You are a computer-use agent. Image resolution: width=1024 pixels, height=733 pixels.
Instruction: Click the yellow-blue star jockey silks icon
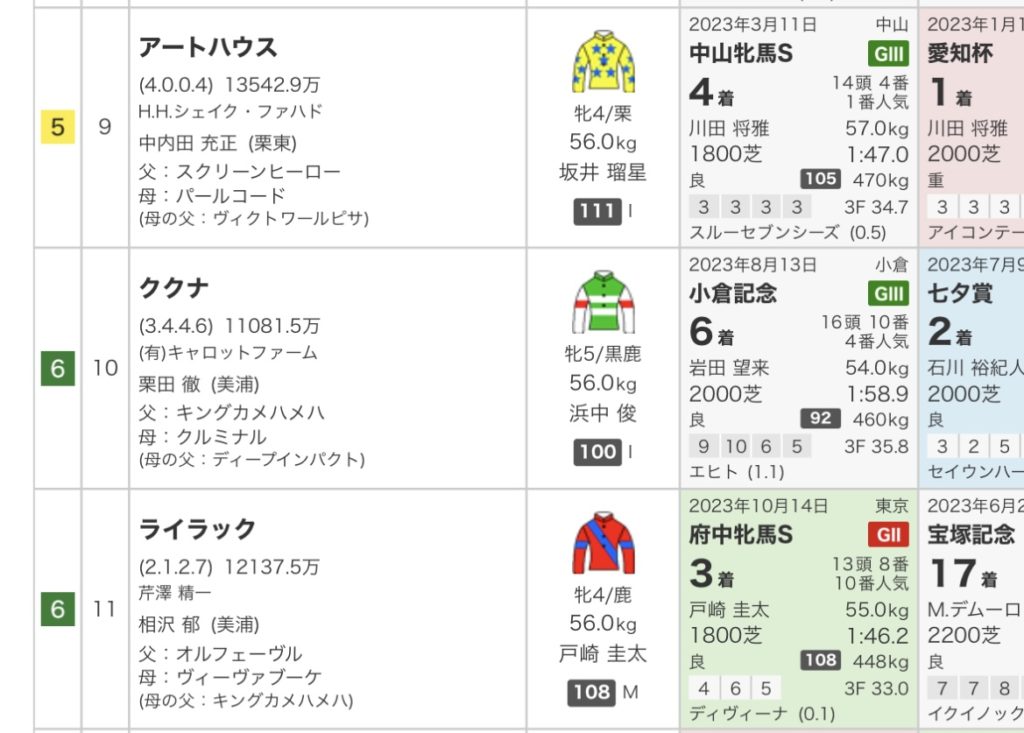pos(602,62)
